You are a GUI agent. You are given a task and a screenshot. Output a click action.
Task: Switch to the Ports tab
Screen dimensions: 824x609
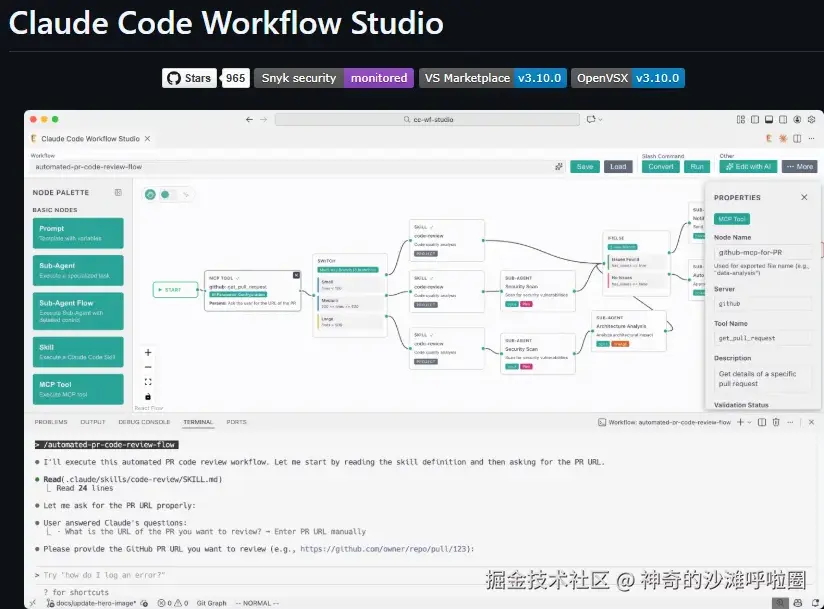click(x=236, y=422)
